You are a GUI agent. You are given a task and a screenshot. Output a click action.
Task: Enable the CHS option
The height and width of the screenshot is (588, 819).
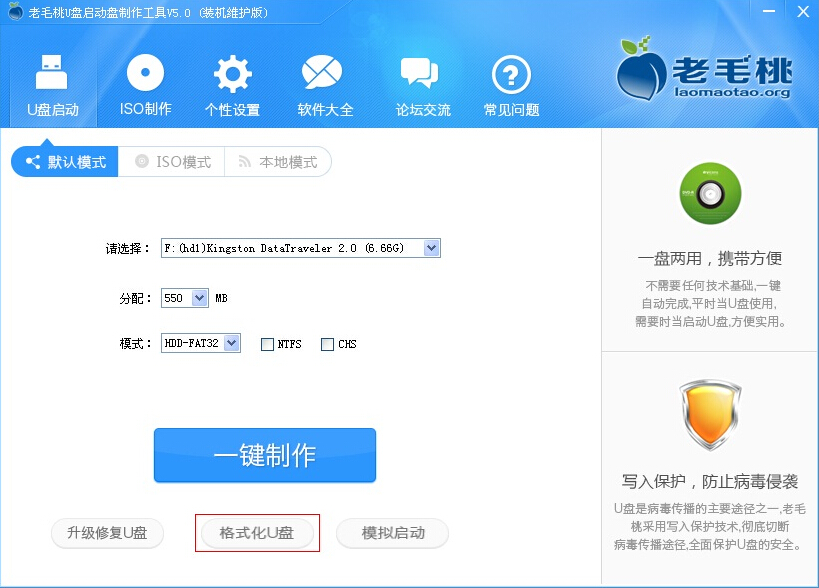(x=326, y=344)
